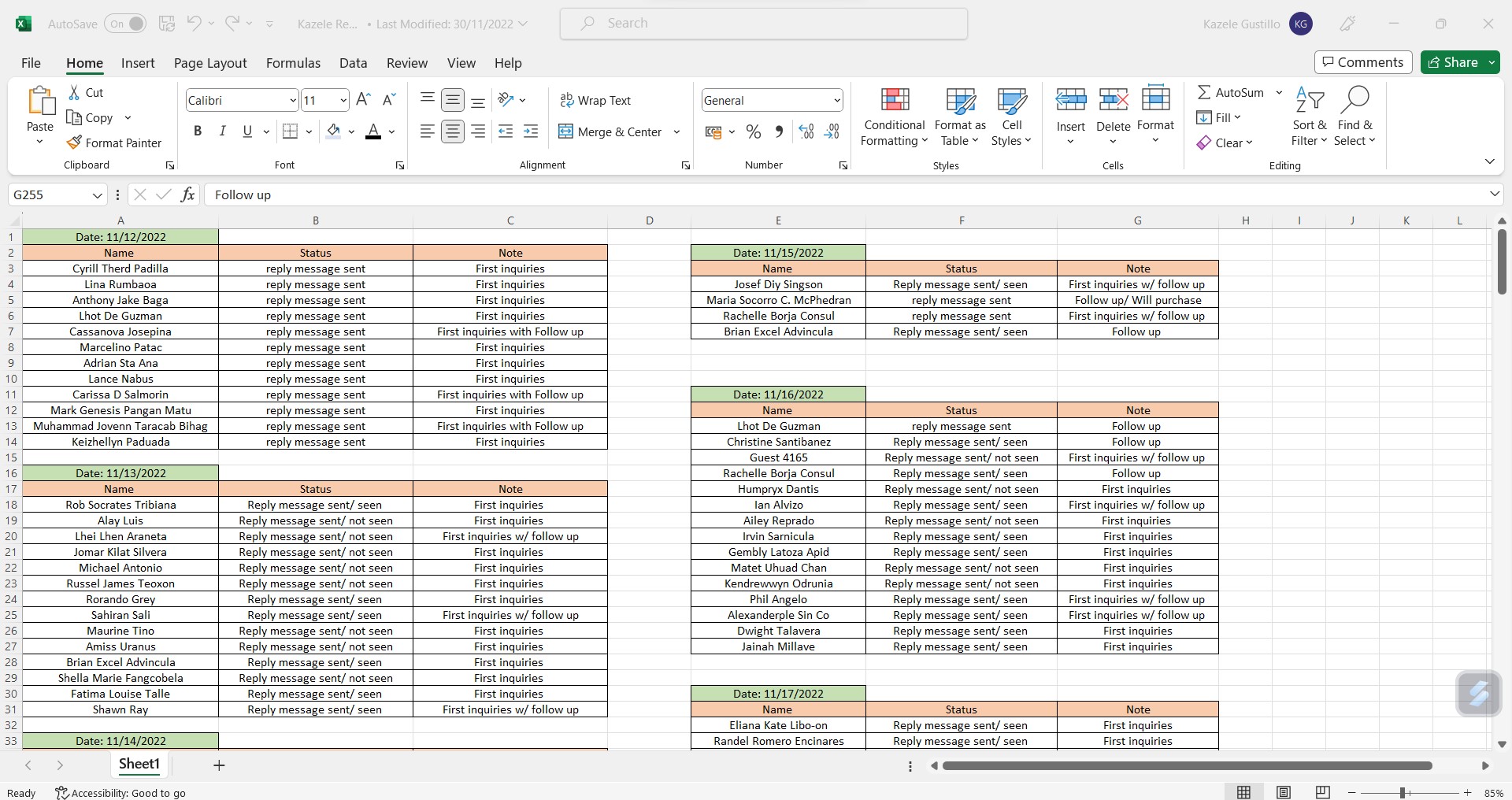Increase font size with larger A icon
The width and height of the screenshot is (1512, 800).
(x=363, y=99)
